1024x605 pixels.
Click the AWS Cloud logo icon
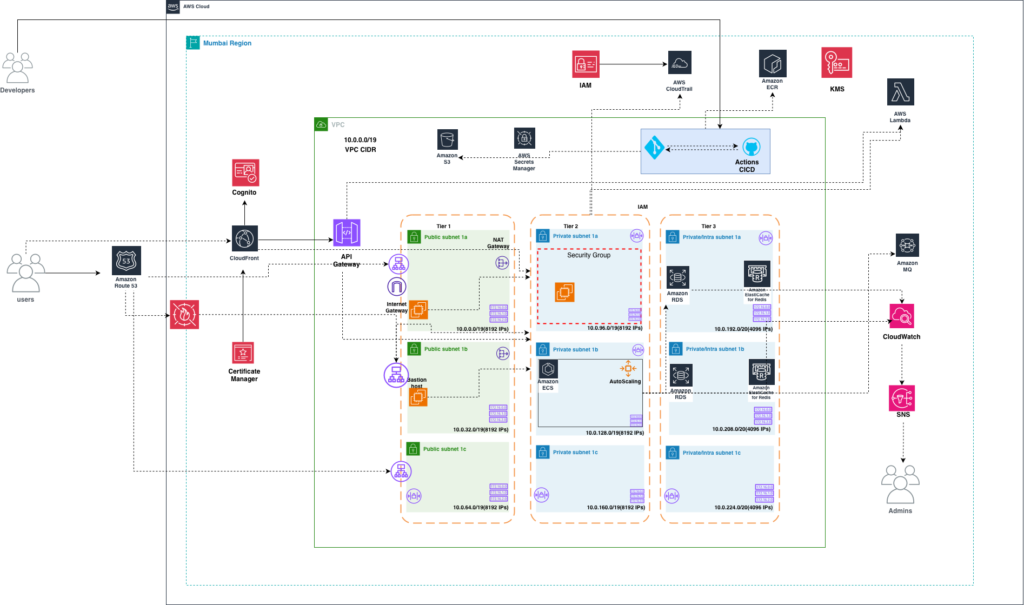[173, 7]
